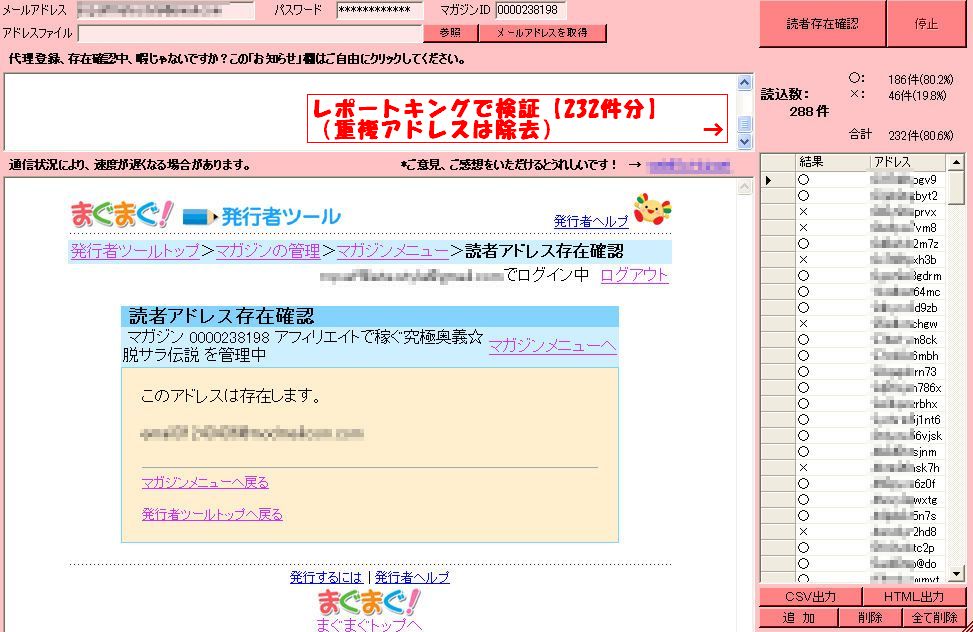Click the レポートキング red banner
The height and width of the screenshot is (632, 973).
(x=517, y=119)
